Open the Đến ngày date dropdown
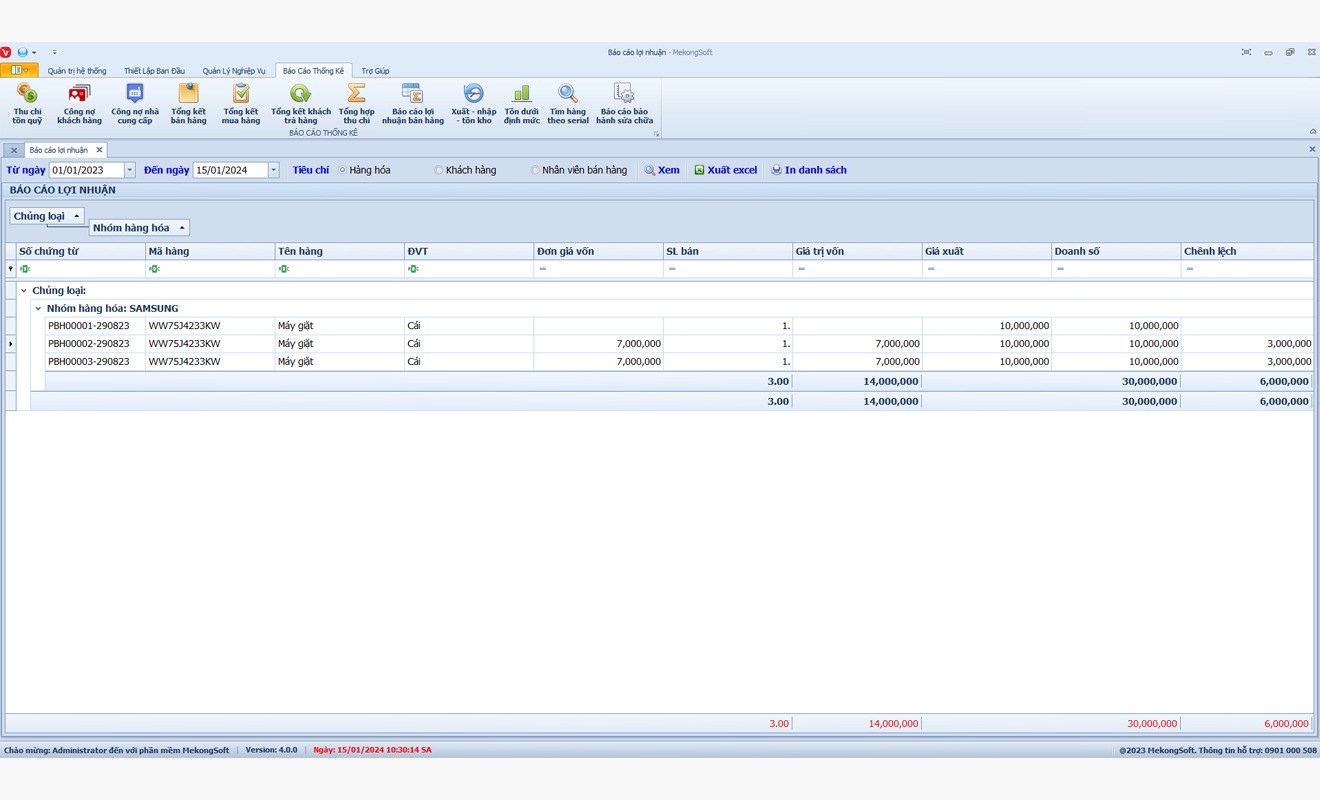This screenshot has height=800, width=1320. pos(273,170)
